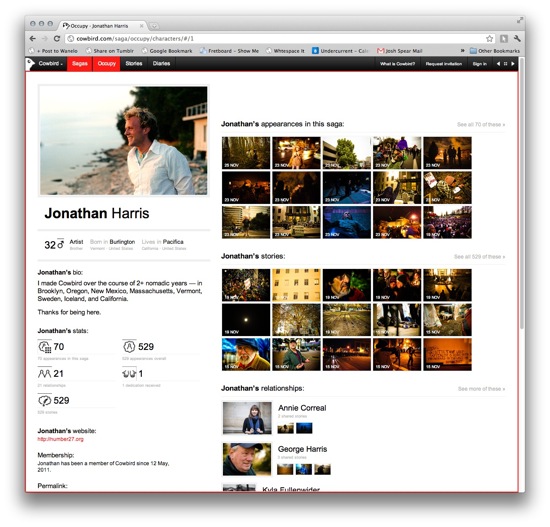Image resolution: width=550 pixels, height=527 pixels.
Task: Open the grid view icon in nav bar
Action: coord(505,64)
